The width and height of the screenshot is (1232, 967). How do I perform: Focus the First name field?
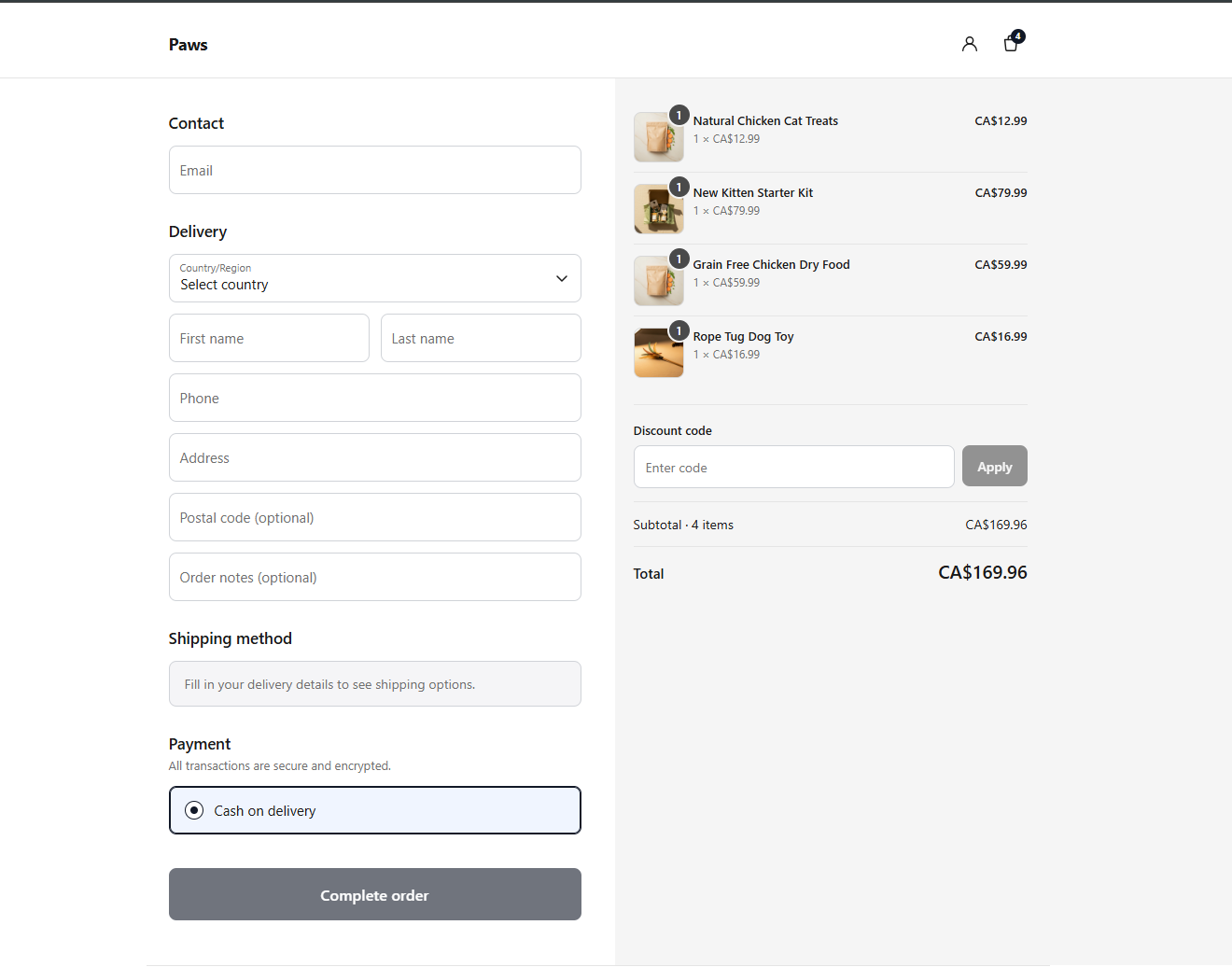coord(269,338)
